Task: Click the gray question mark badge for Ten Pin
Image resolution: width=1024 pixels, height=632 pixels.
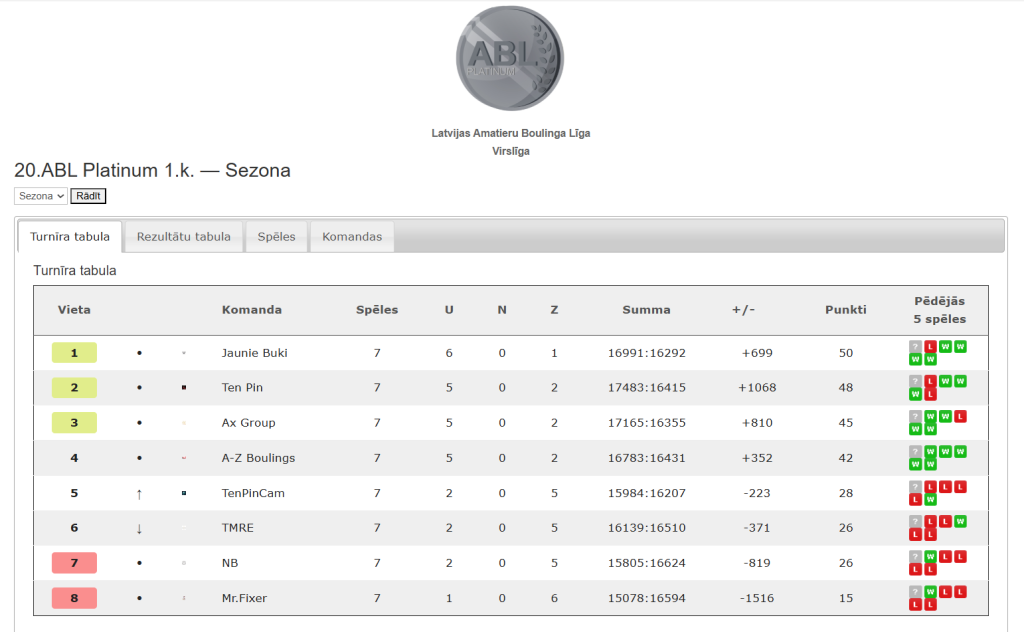Action: [x=915, y=382]
